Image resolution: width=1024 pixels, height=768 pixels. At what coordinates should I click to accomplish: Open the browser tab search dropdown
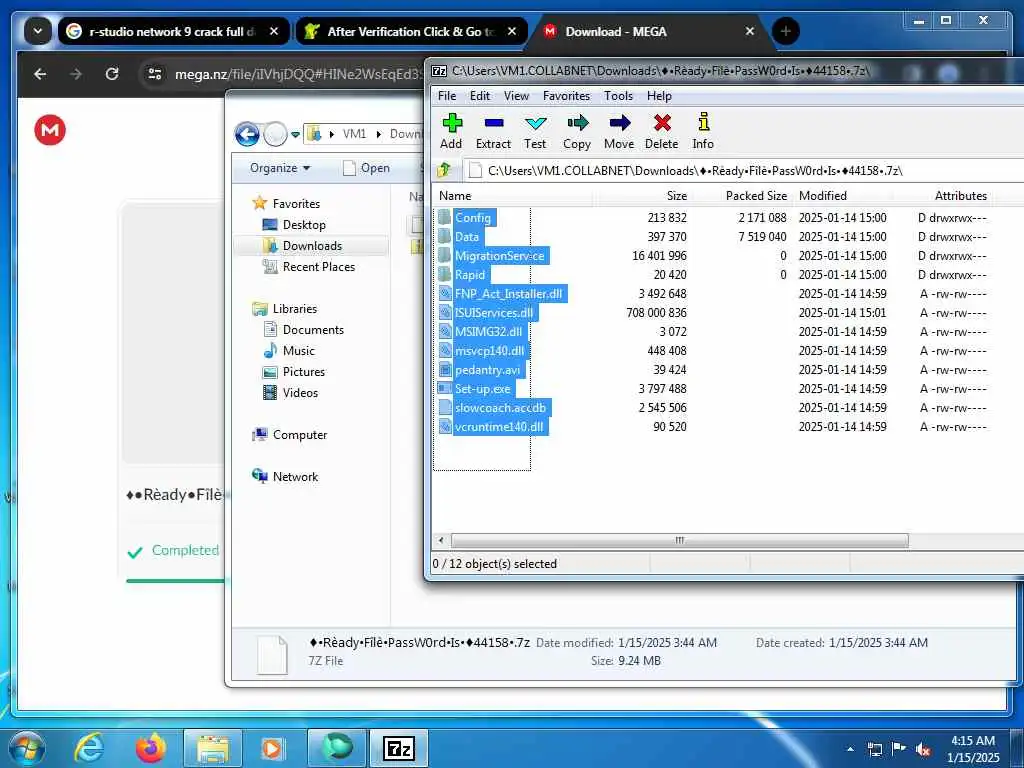pos(38,31)
